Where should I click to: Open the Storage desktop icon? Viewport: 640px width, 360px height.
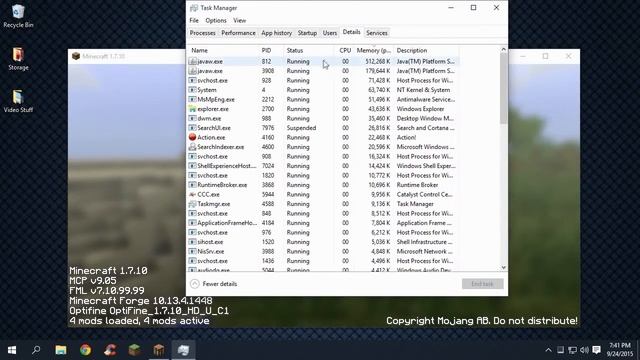coord(18,59)
